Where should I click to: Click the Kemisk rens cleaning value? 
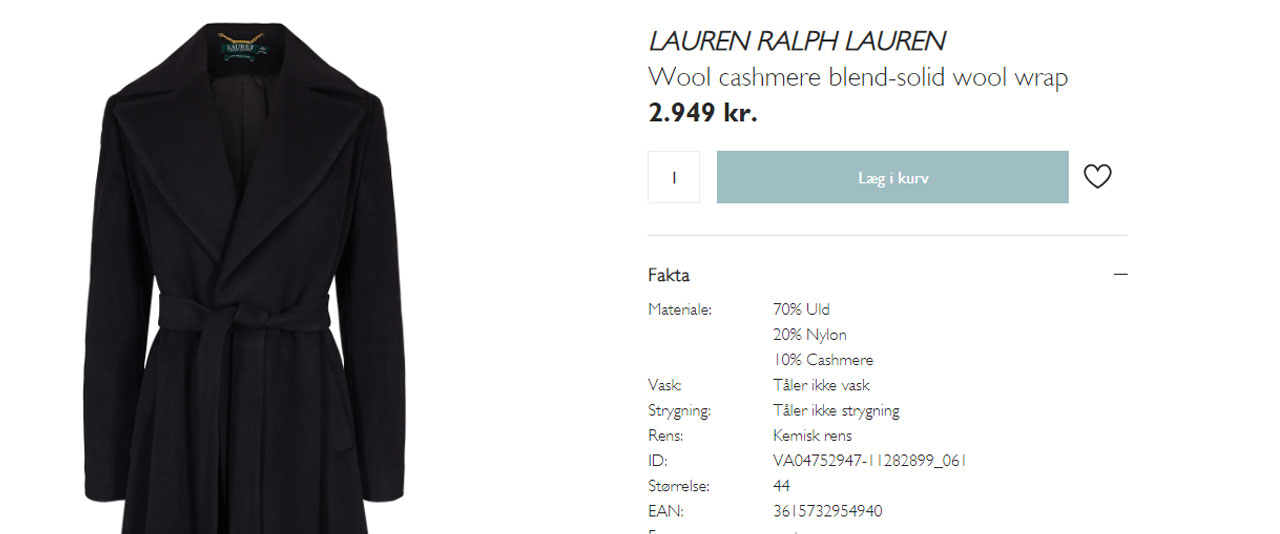tap(812, 436)
